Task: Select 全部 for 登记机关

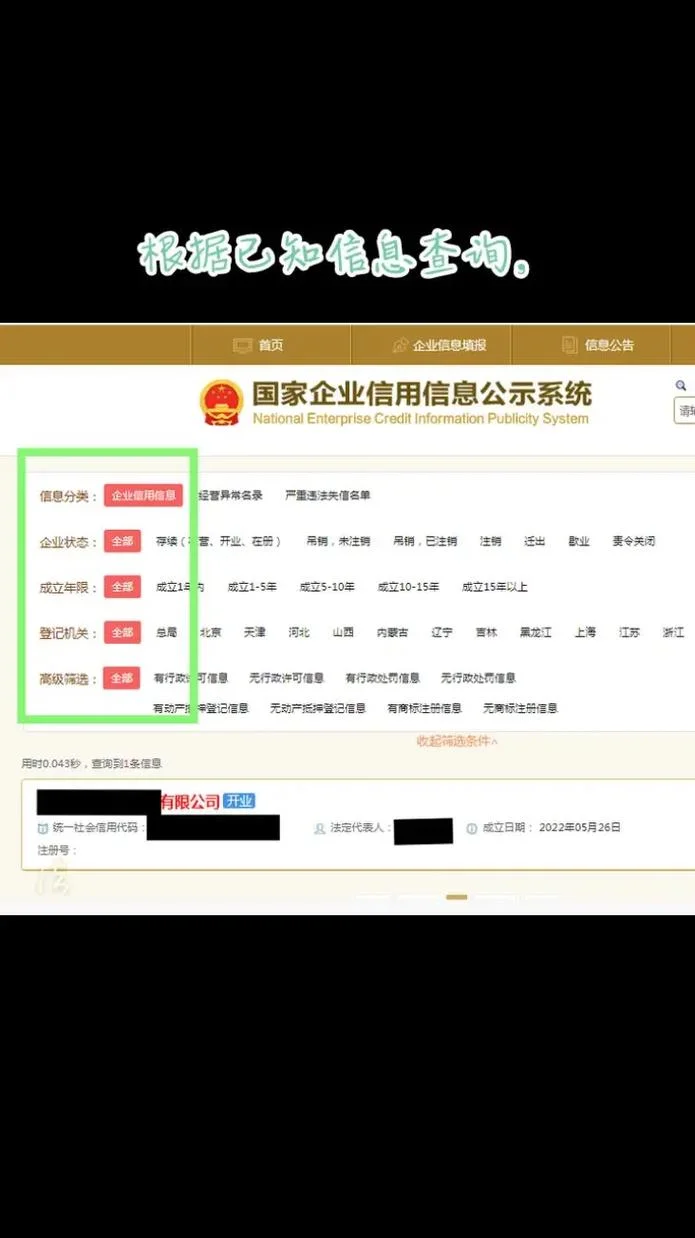Action: 122,633
